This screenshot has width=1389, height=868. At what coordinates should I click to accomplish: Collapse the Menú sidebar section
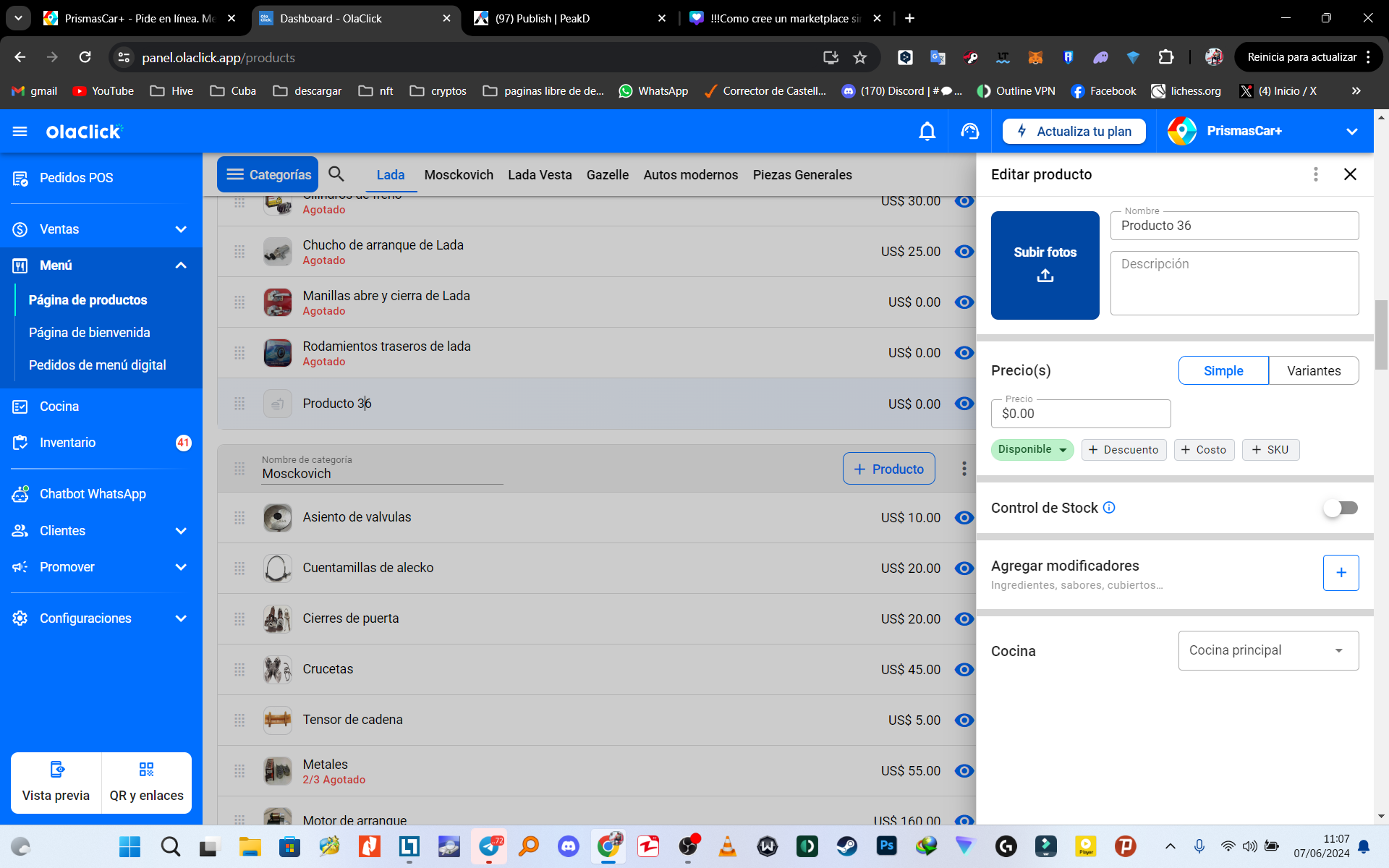point(181,265)
